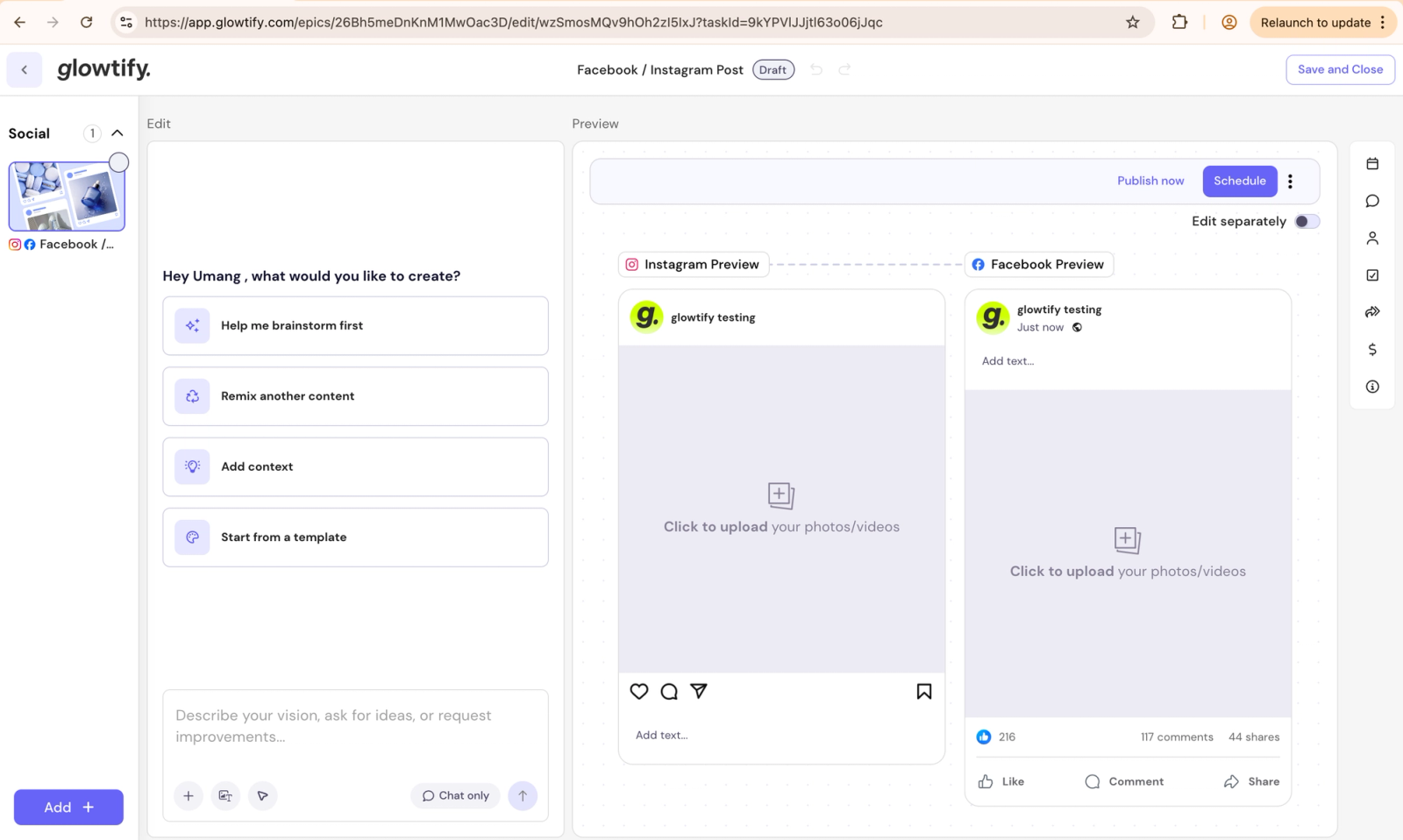Viewport: 1403px width, 840px height.
Task: Click the Instagram heart like icon
Action: [x=639, y=692]
